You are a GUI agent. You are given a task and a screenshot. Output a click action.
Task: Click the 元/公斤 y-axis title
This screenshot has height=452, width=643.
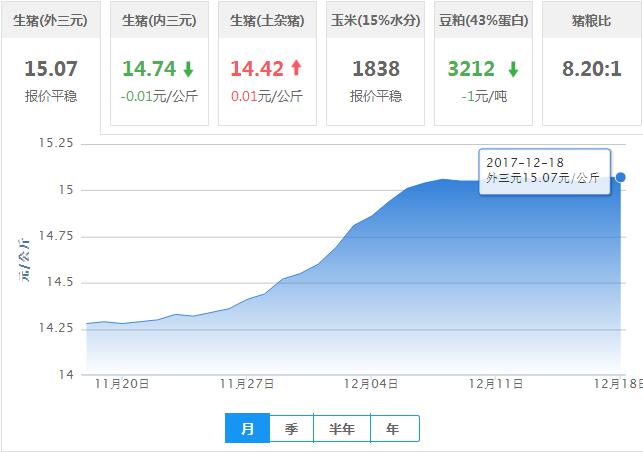coord(24,260)
